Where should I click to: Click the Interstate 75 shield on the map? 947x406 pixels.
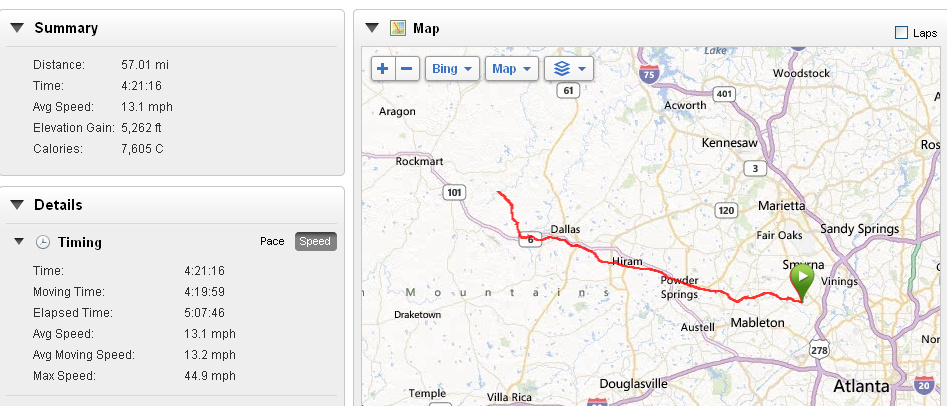[649, 75]
